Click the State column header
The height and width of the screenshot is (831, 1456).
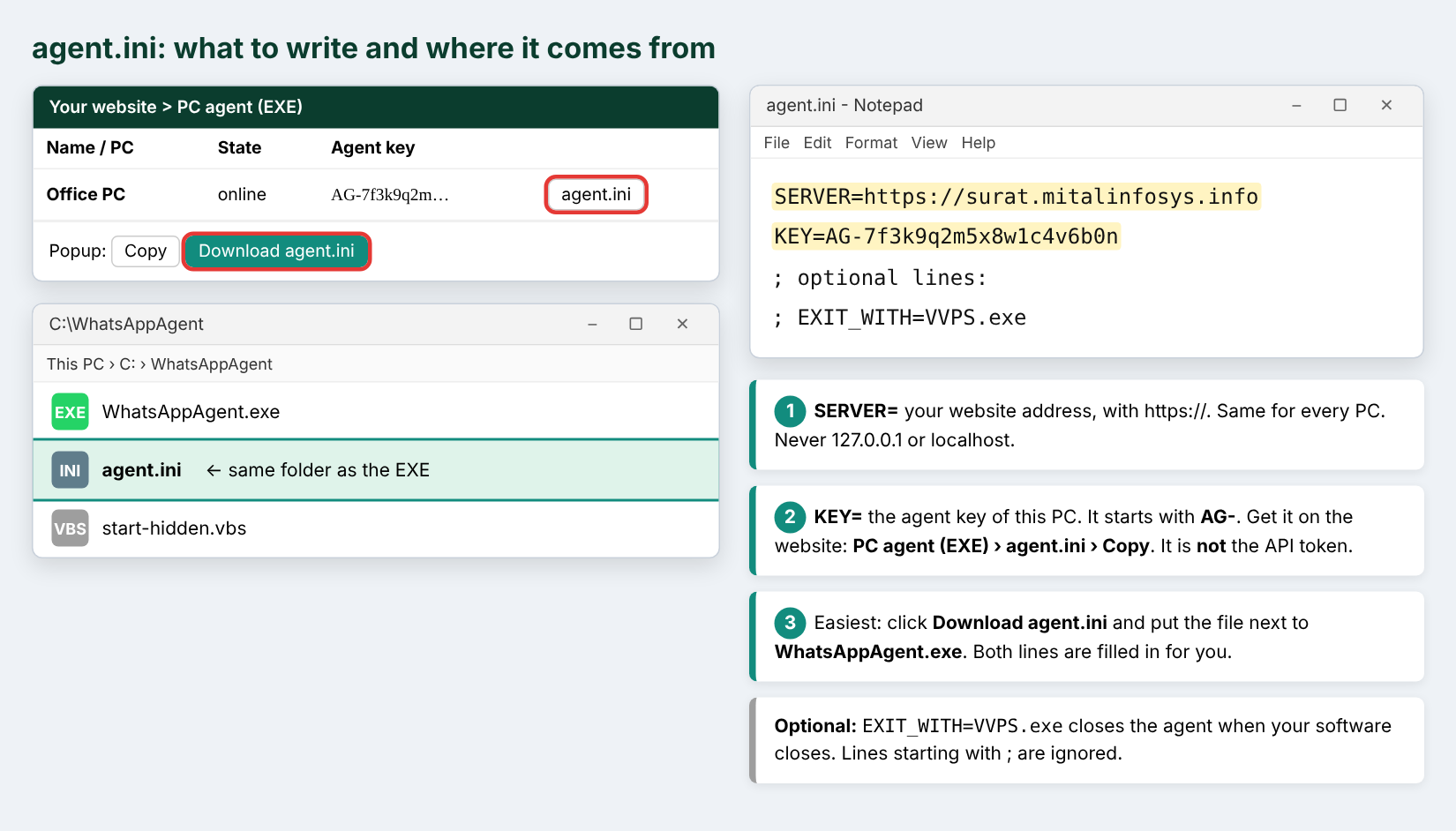pos(239,147)
